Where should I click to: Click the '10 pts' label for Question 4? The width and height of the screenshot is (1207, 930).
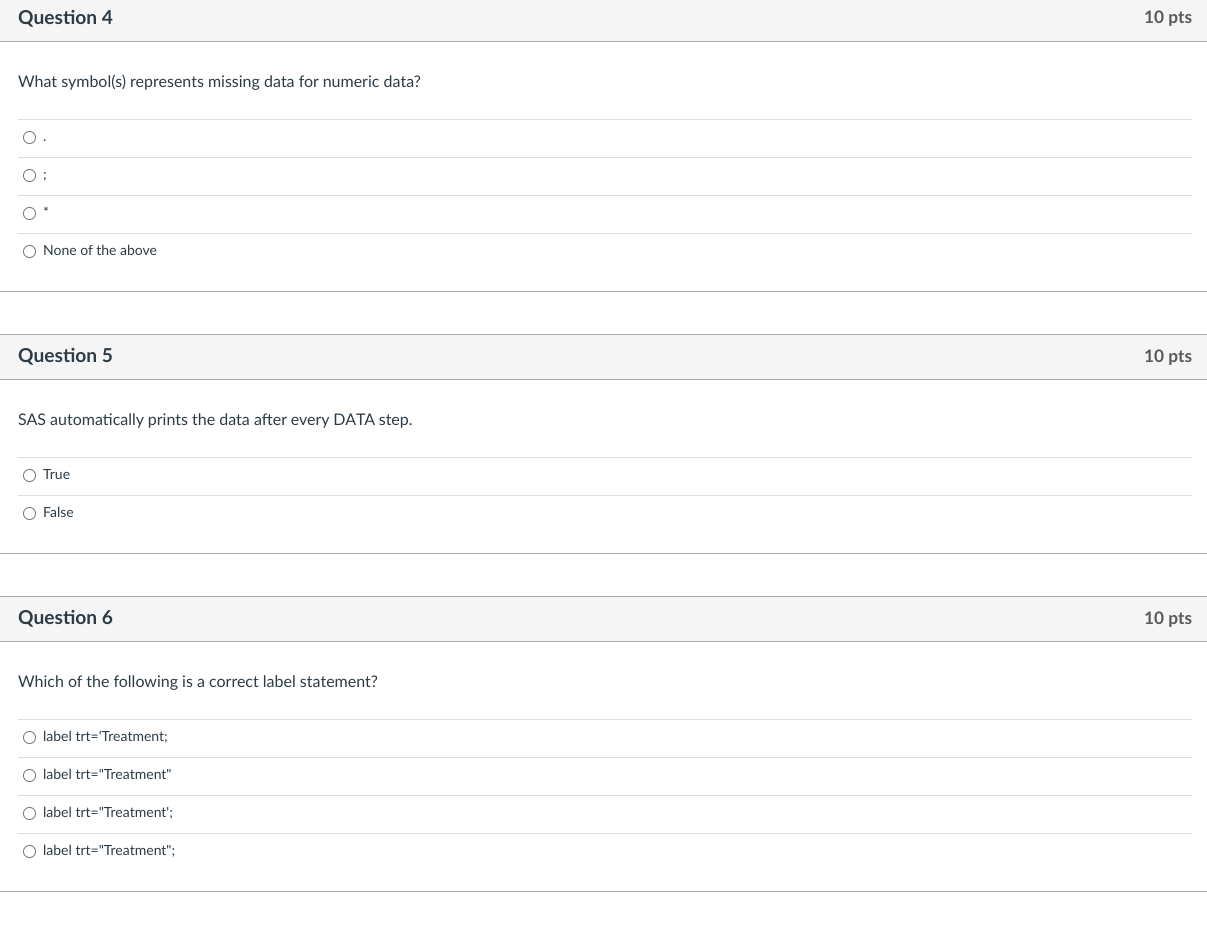(x=1167, y=18)
